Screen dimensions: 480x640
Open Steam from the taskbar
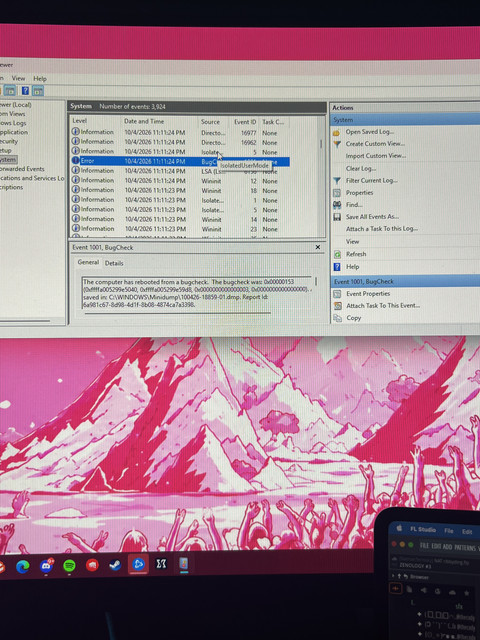click(x=115, y=565)
